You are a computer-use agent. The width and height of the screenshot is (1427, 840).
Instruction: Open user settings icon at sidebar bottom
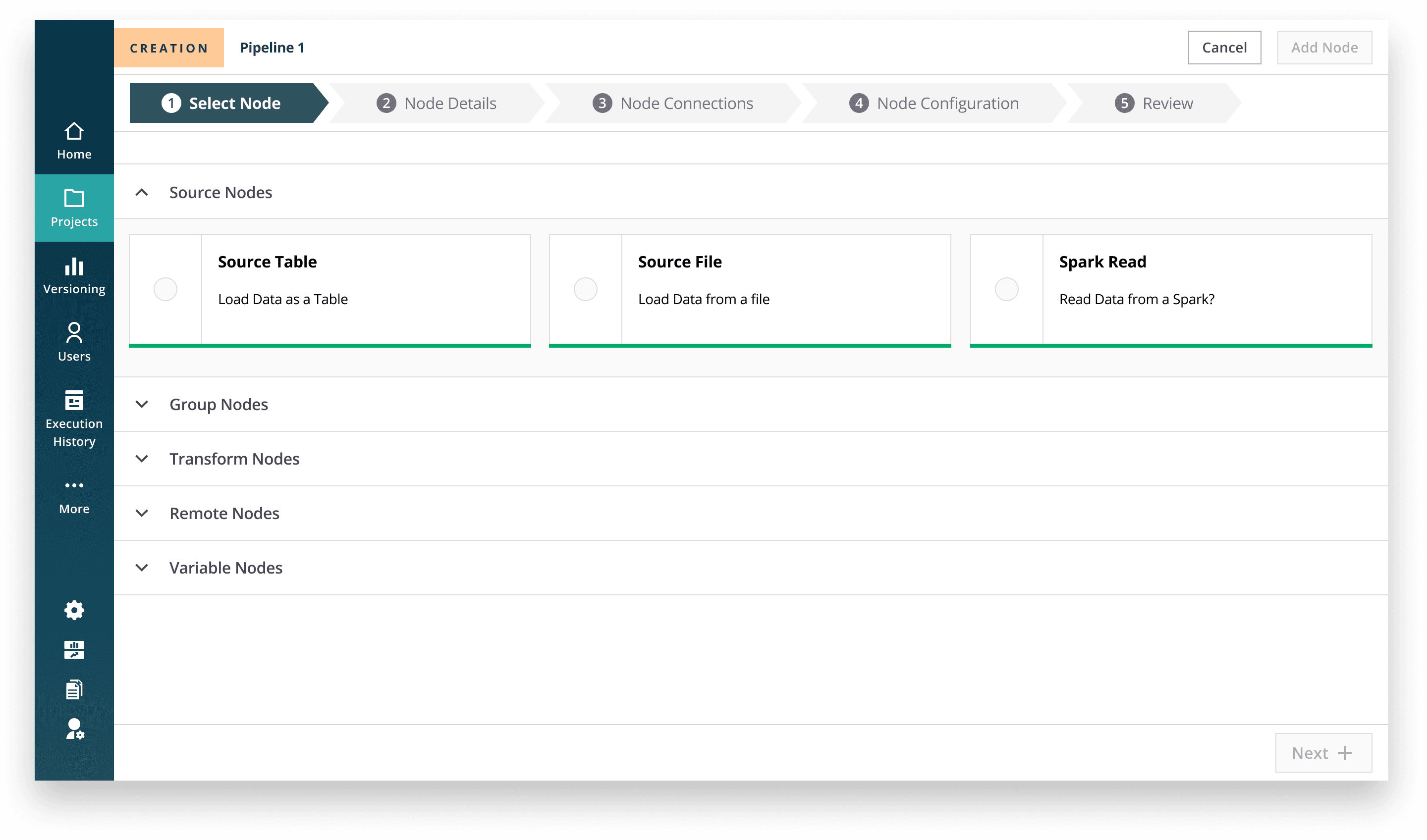[74, 729]
